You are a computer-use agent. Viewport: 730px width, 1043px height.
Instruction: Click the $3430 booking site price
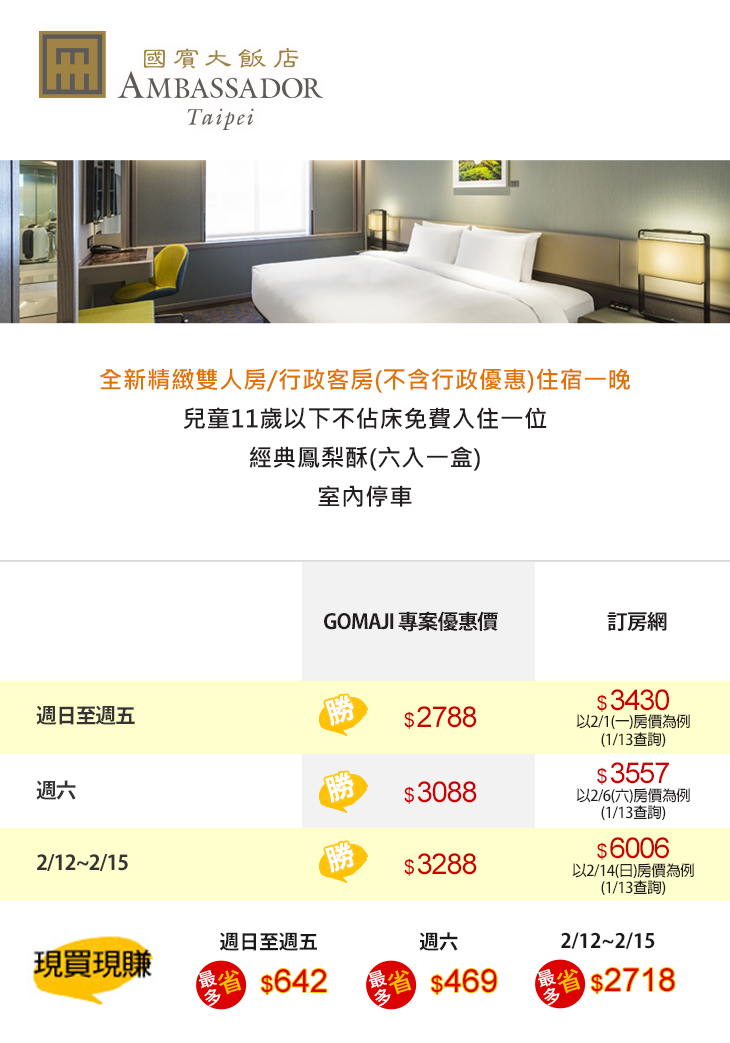[x=633, y=701]
